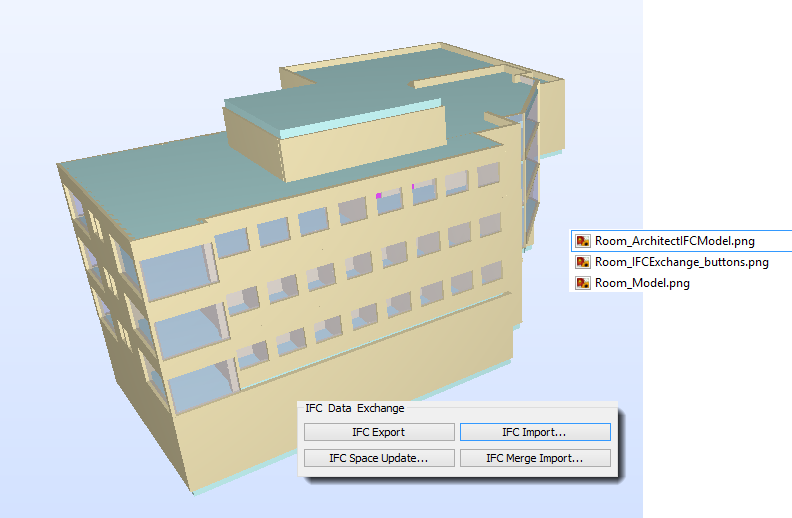This screenshot has width=792, height=518.
Task: Click the IFC Export button
Action: pyautogui.click(x=379, y=432)
